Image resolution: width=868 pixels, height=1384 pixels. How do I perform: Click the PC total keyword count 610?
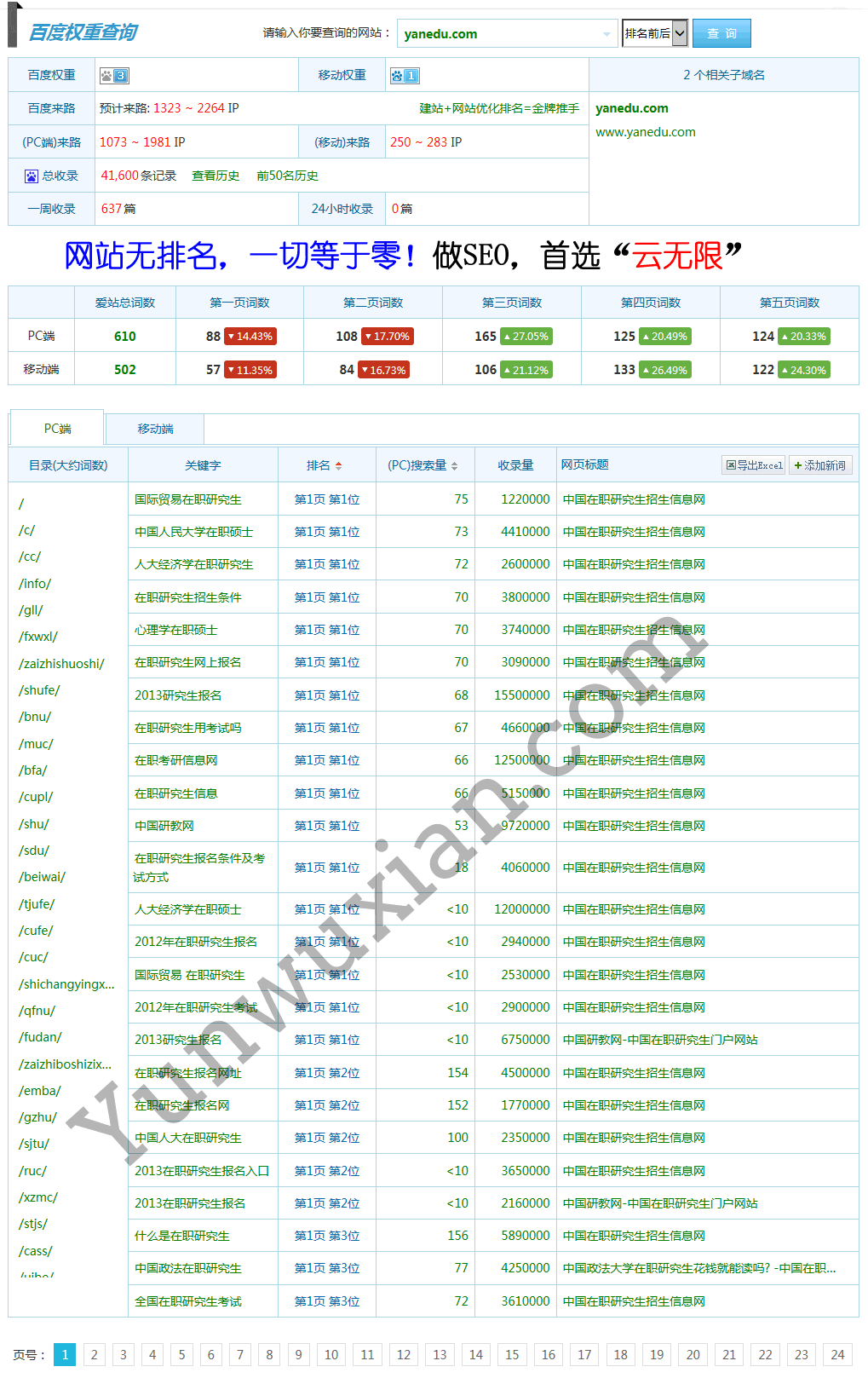coord(125,337)
